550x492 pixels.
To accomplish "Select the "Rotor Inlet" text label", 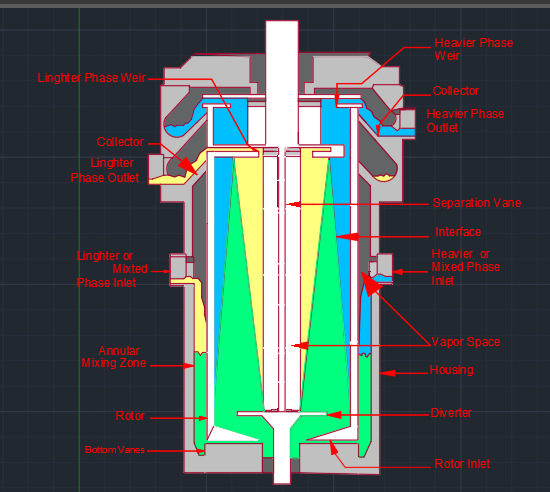I will 462,464.
